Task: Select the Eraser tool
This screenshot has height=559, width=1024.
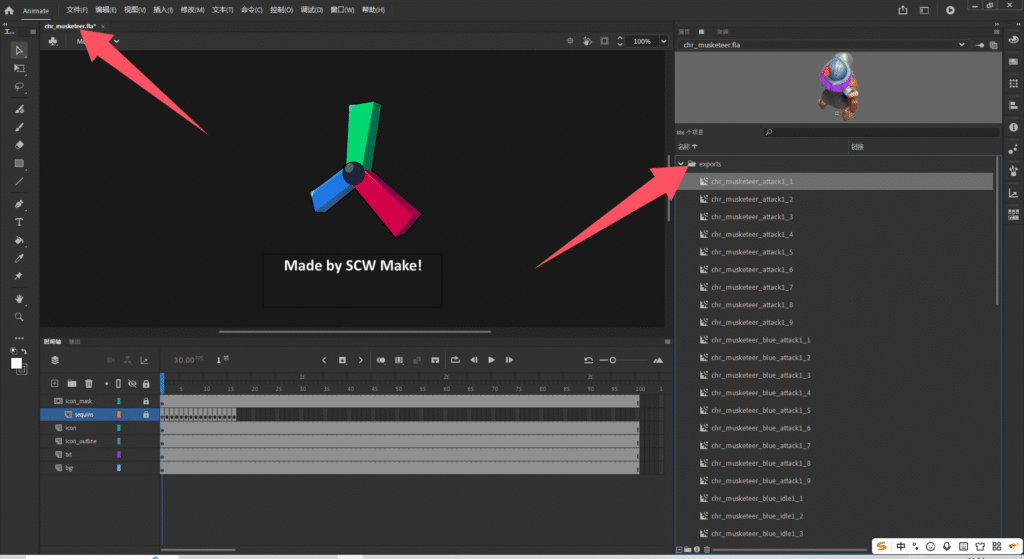Action: [x=19, y=145]
